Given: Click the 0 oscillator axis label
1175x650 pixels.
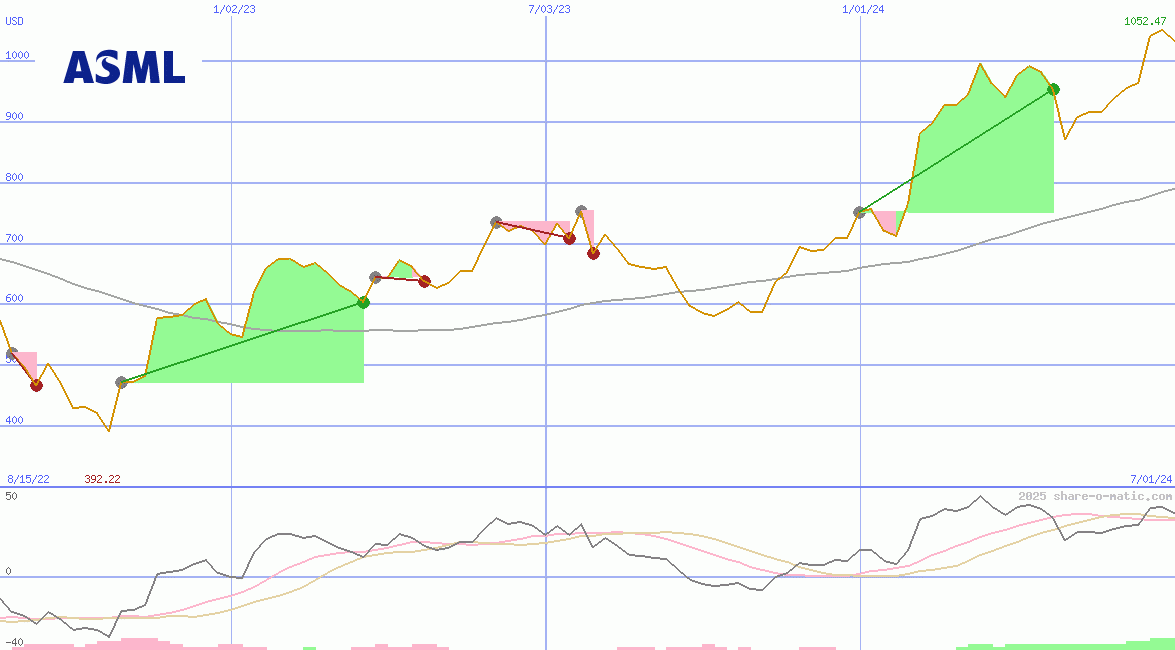Looking at the screenshot, I should point(8,571).
